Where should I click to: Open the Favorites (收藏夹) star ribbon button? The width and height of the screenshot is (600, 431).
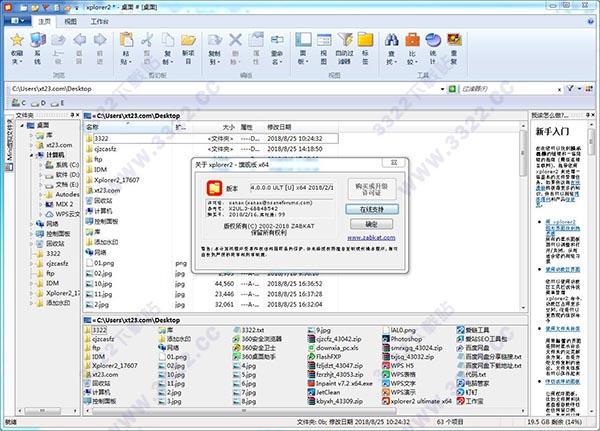pyautogui.click(x=16, y=48)
